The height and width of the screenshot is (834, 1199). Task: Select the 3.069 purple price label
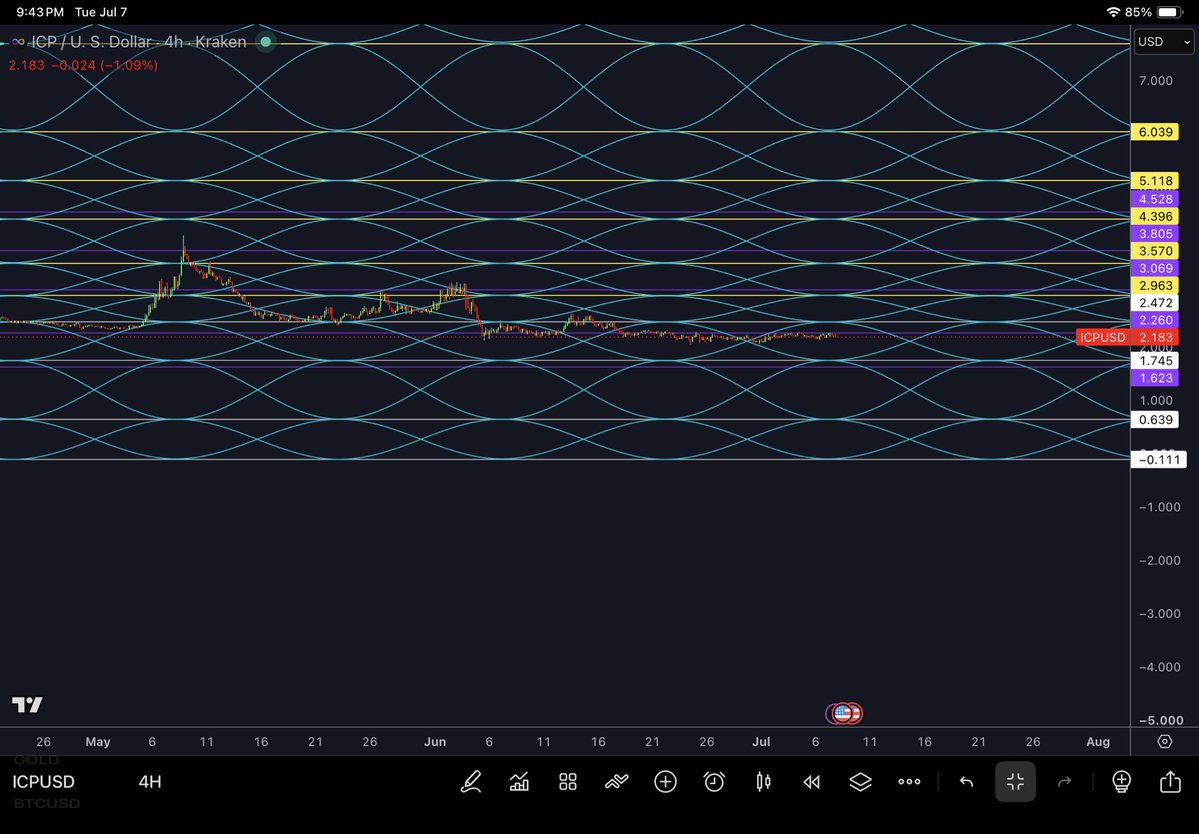click(1155, 268)
